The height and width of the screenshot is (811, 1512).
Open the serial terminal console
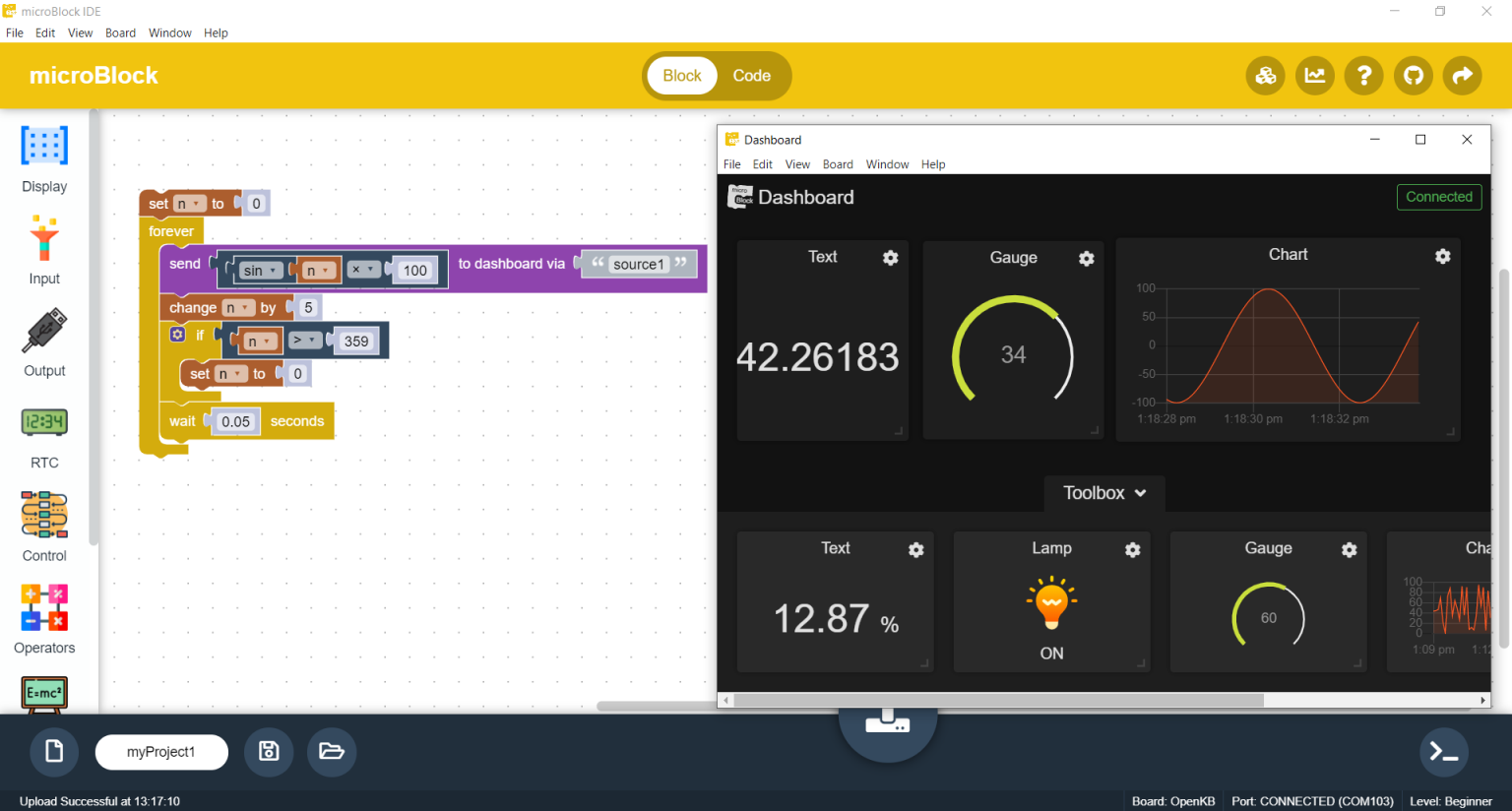point(1444,752)
